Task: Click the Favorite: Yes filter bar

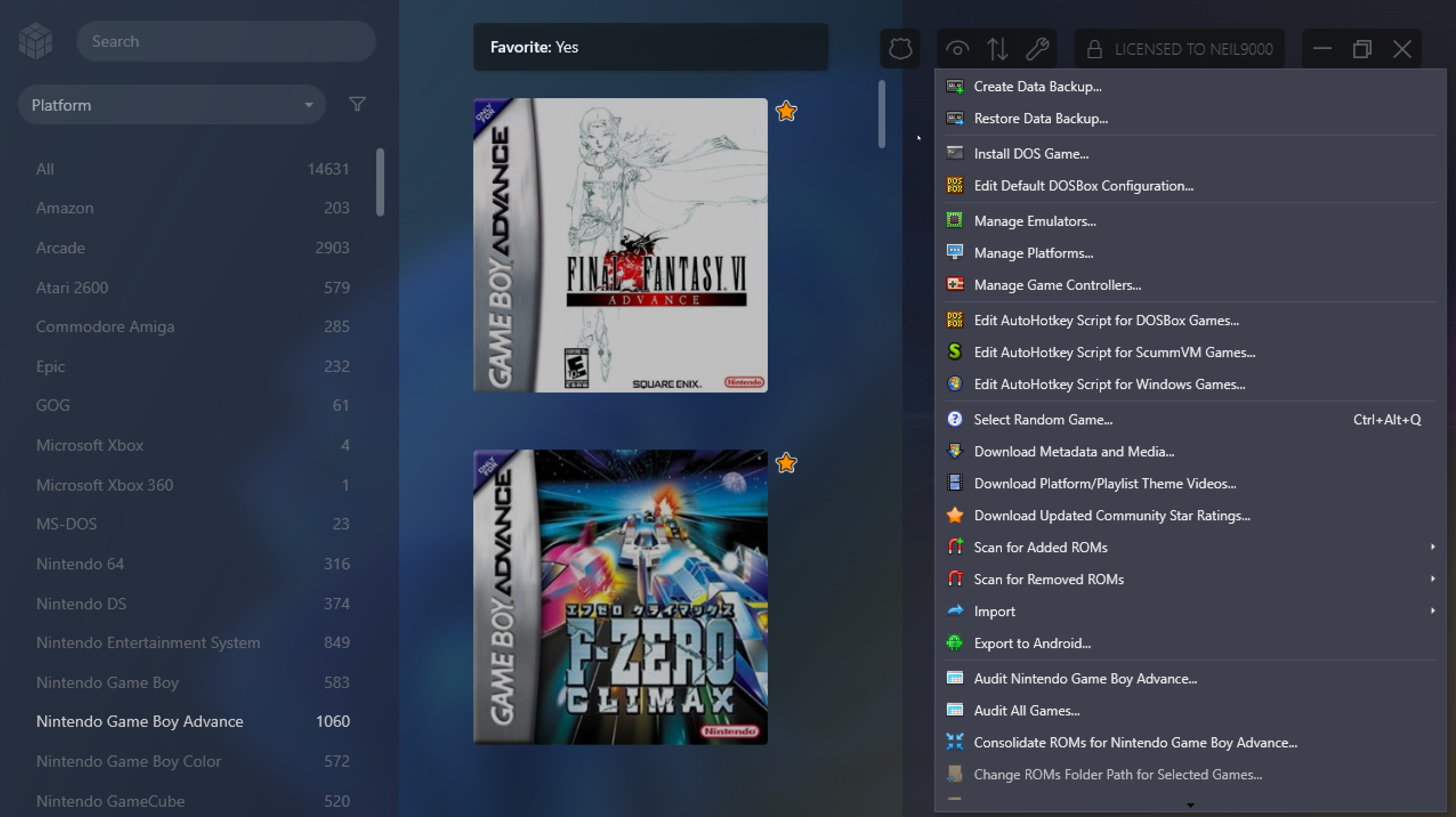Action: coord(651,47)
